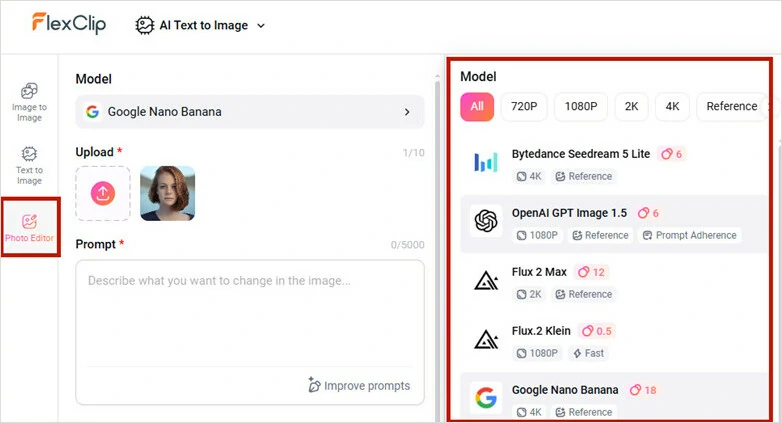The height and width of the screenshot is (423, 782).
Task: Click the Fast tag under Flux.2 Klein
Action: pyautogui.click(x=588, y=353)
